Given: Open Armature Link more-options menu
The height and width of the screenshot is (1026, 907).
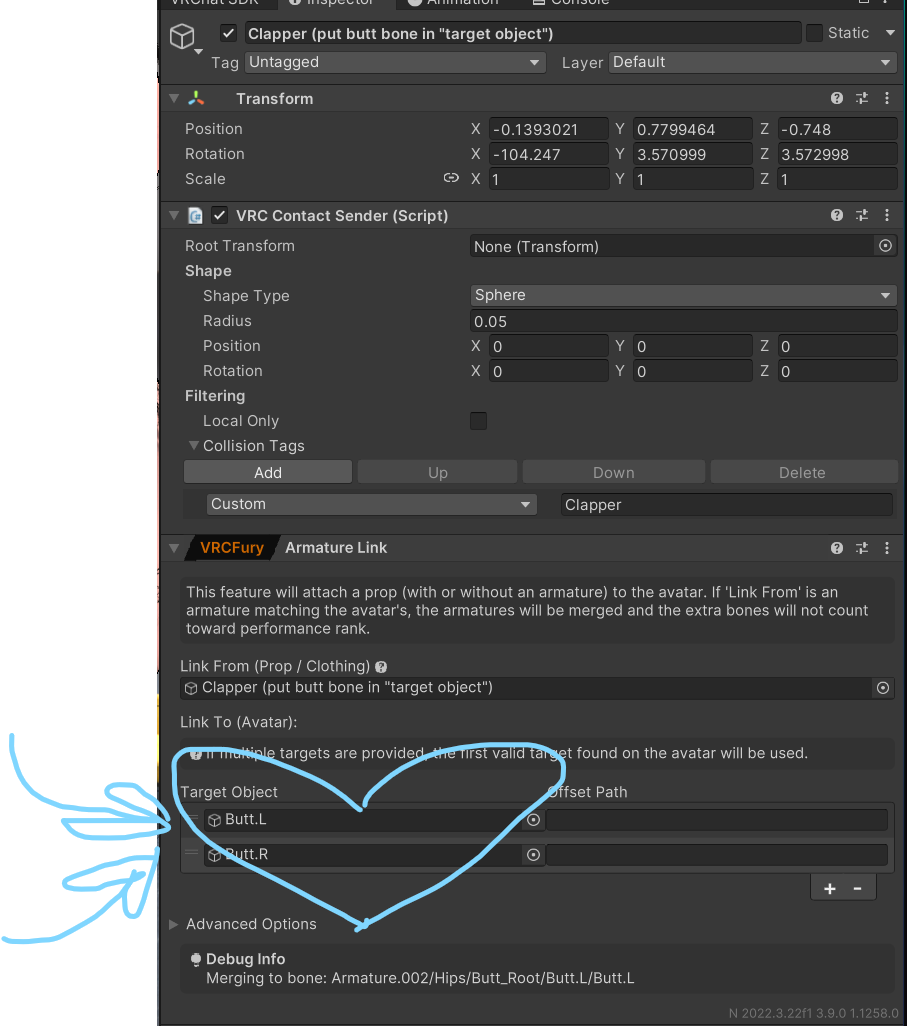Looking at the screenshot, I should [x=887, y=548].
